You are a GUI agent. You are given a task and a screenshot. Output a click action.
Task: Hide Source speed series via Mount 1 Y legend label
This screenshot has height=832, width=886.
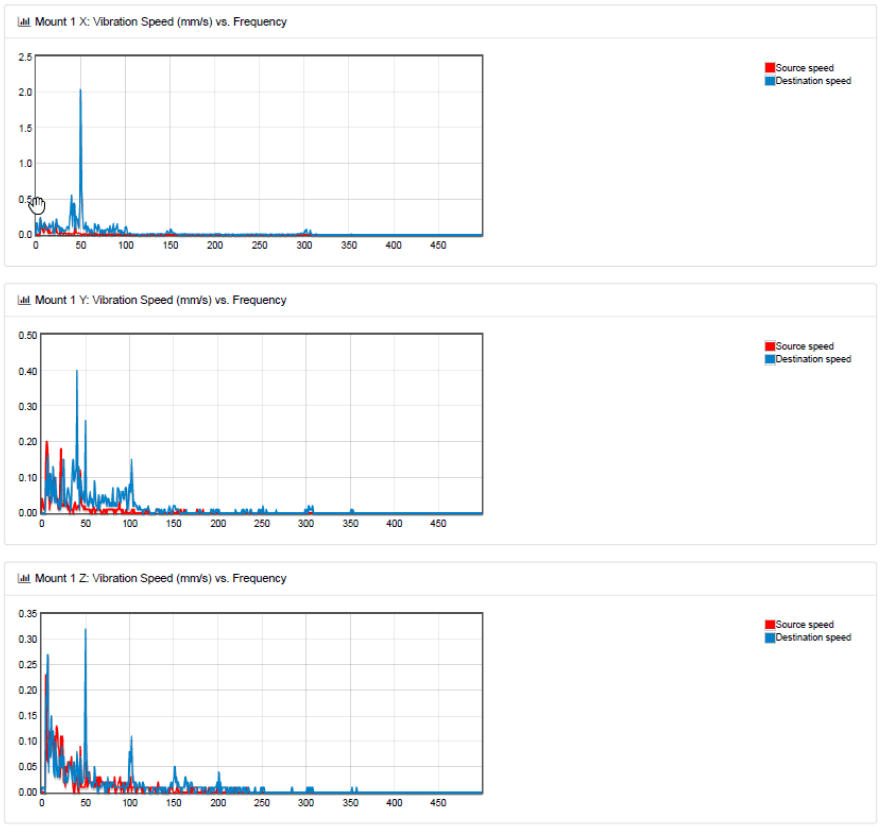[805, 346]
